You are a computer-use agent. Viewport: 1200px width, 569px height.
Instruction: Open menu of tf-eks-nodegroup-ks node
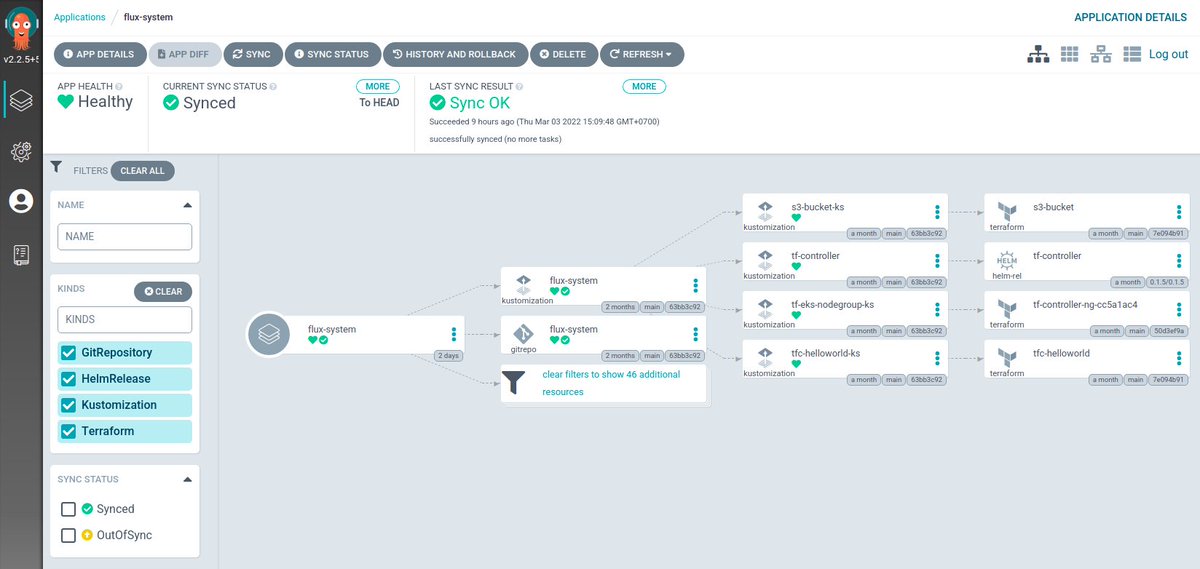point(937,309)
